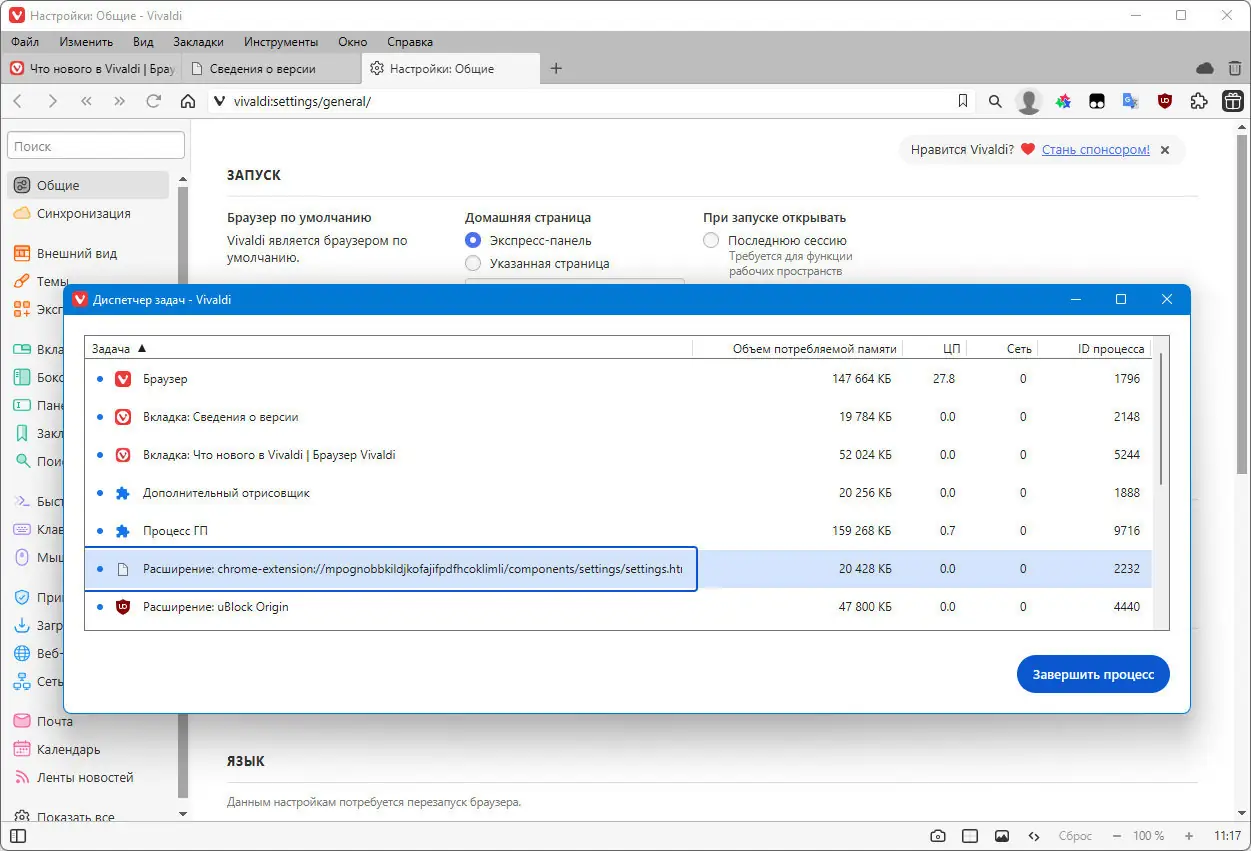Viewport: 1251px width, 851px height.
Task: Open the uBlock Origin toolbar icon
Action: pos(1165,101)
